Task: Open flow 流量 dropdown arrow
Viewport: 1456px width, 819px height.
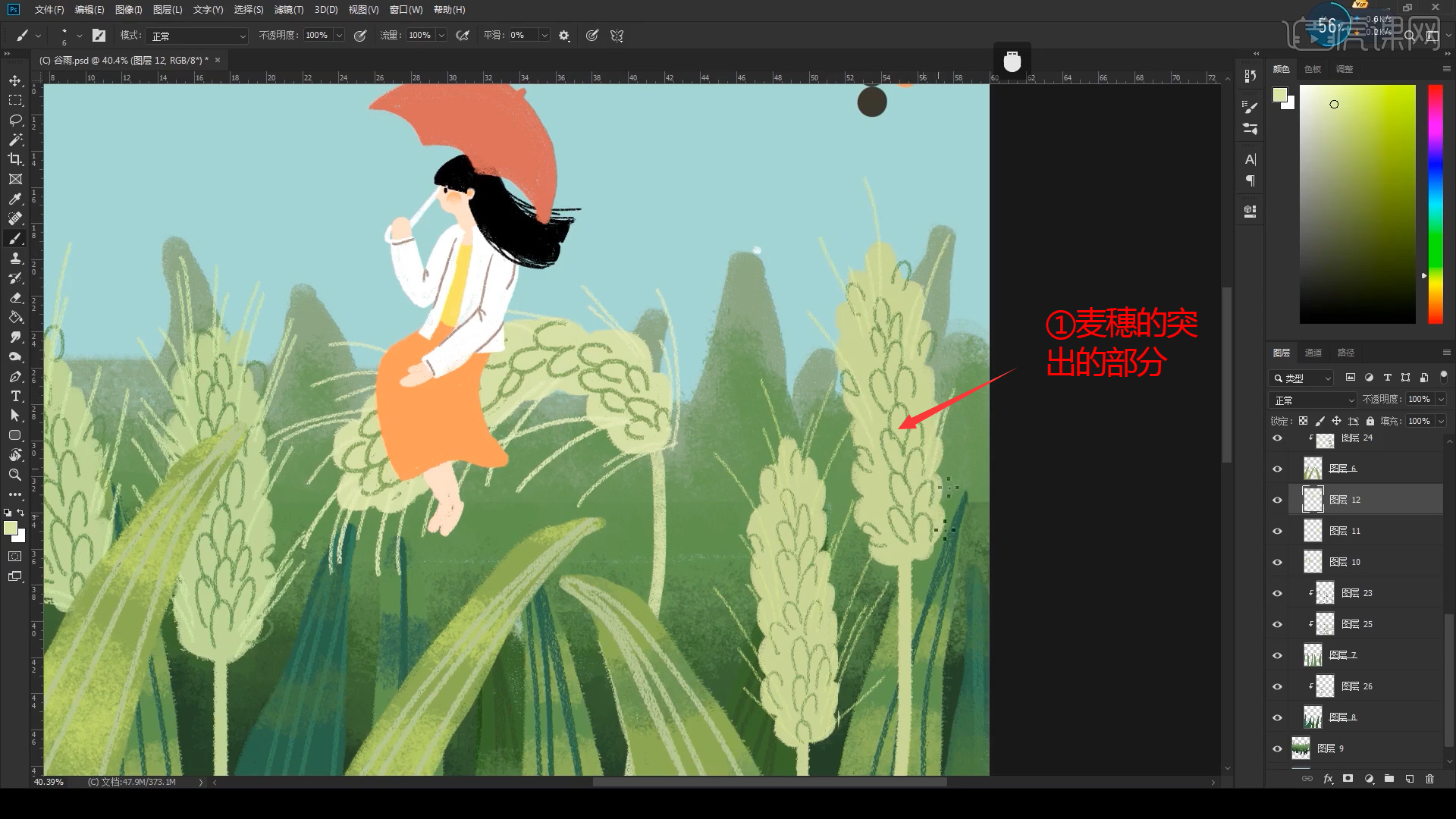Action: [441, 36]
